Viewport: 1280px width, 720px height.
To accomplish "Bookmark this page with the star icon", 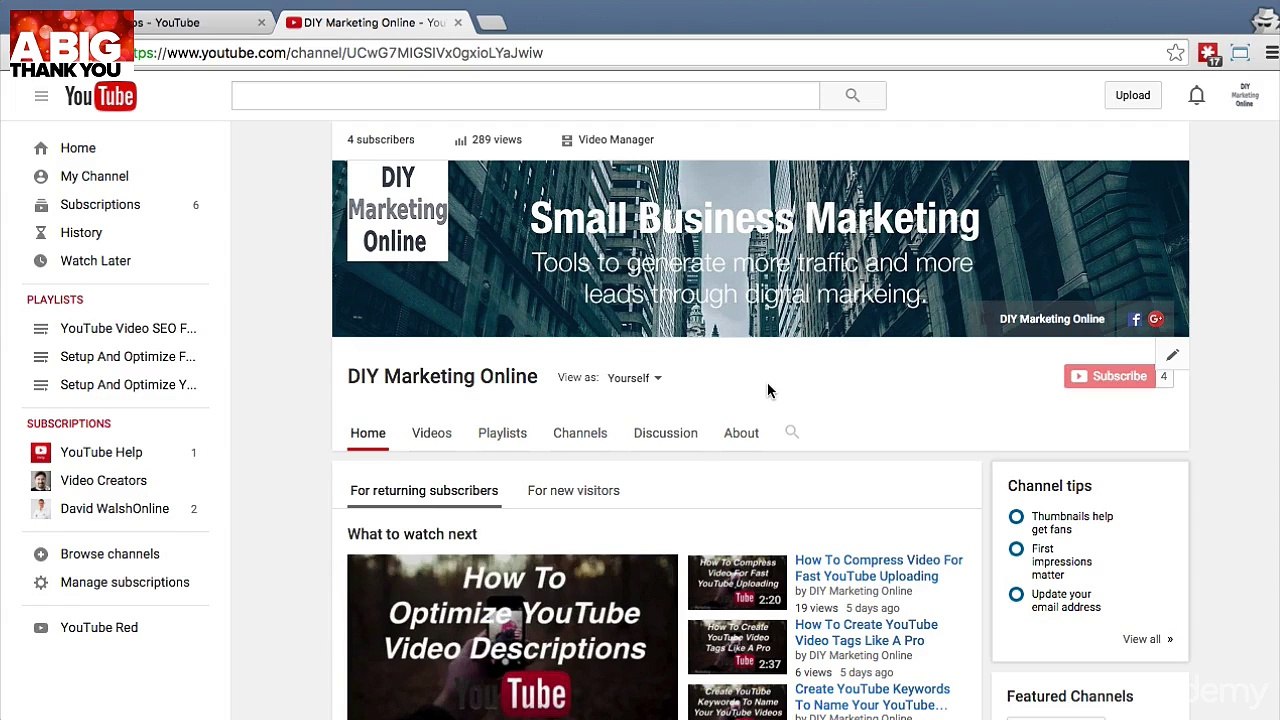I will coord(1176,53).
